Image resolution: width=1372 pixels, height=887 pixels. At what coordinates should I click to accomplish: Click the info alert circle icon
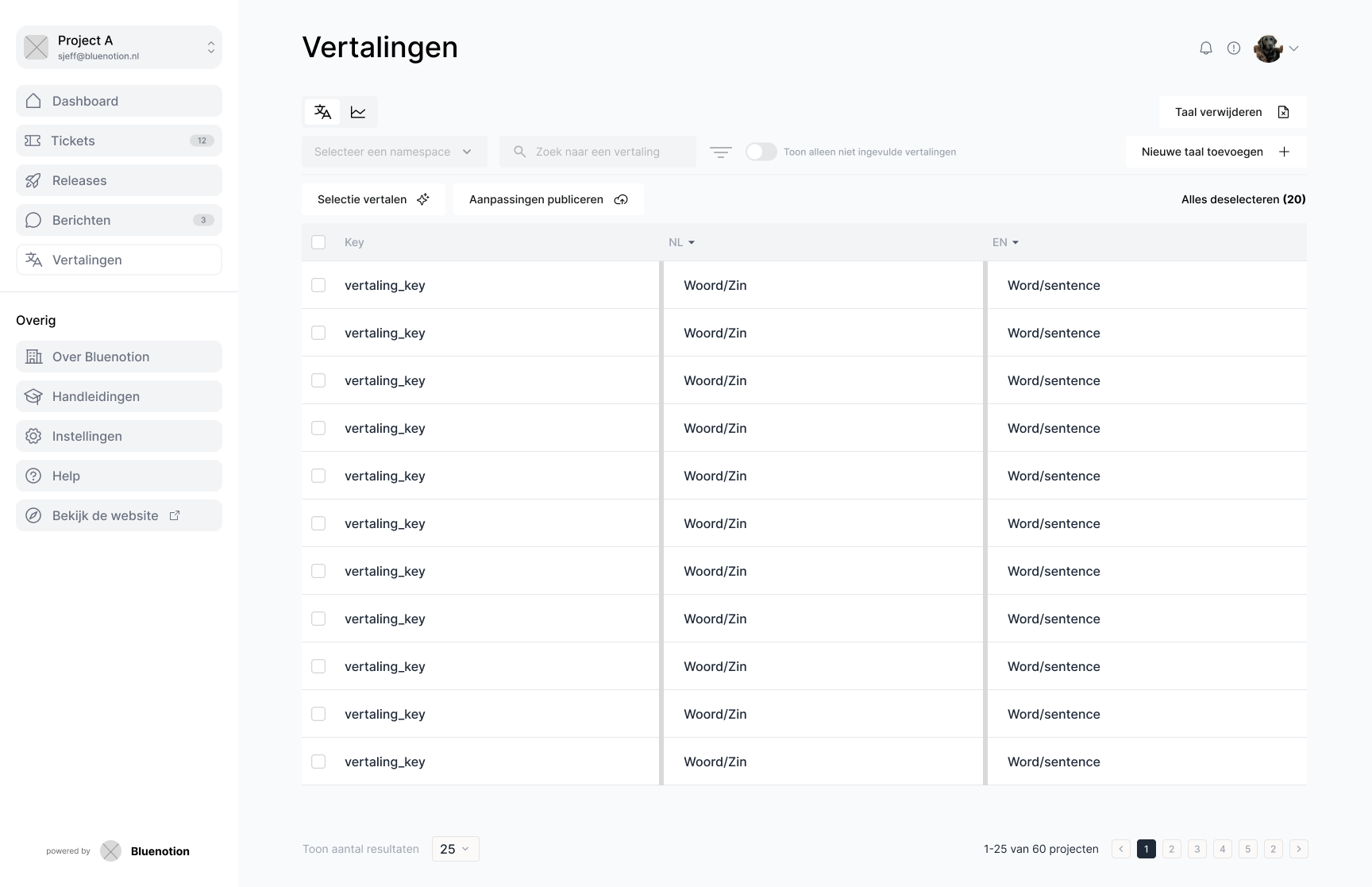1233,48
